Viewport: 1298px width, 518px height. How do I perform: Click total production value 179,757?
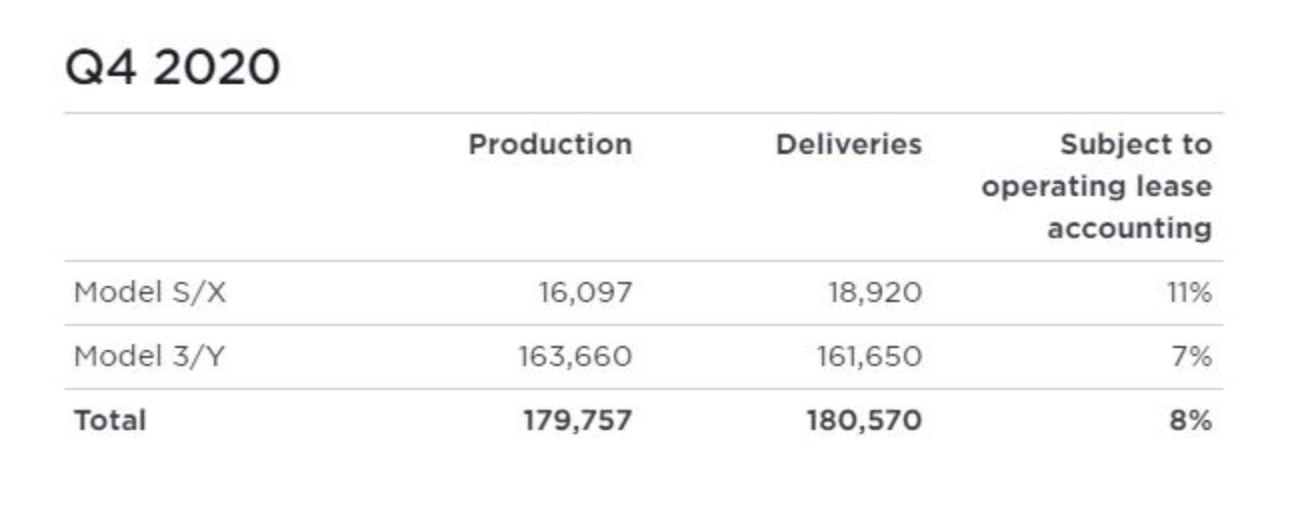[x=577, y=420]
